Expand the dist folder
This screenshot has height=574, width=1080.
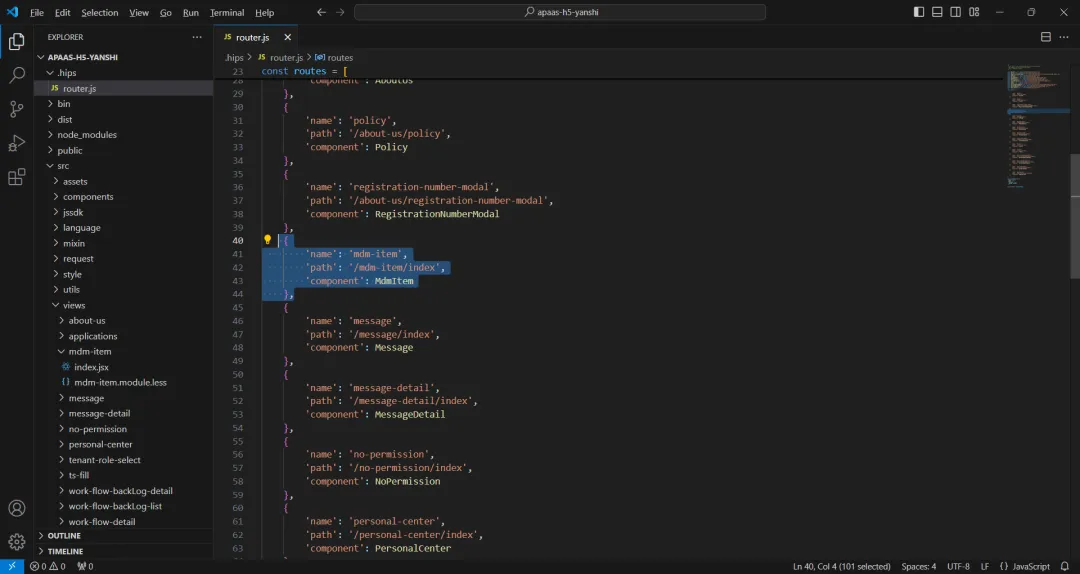click(123, 119)
